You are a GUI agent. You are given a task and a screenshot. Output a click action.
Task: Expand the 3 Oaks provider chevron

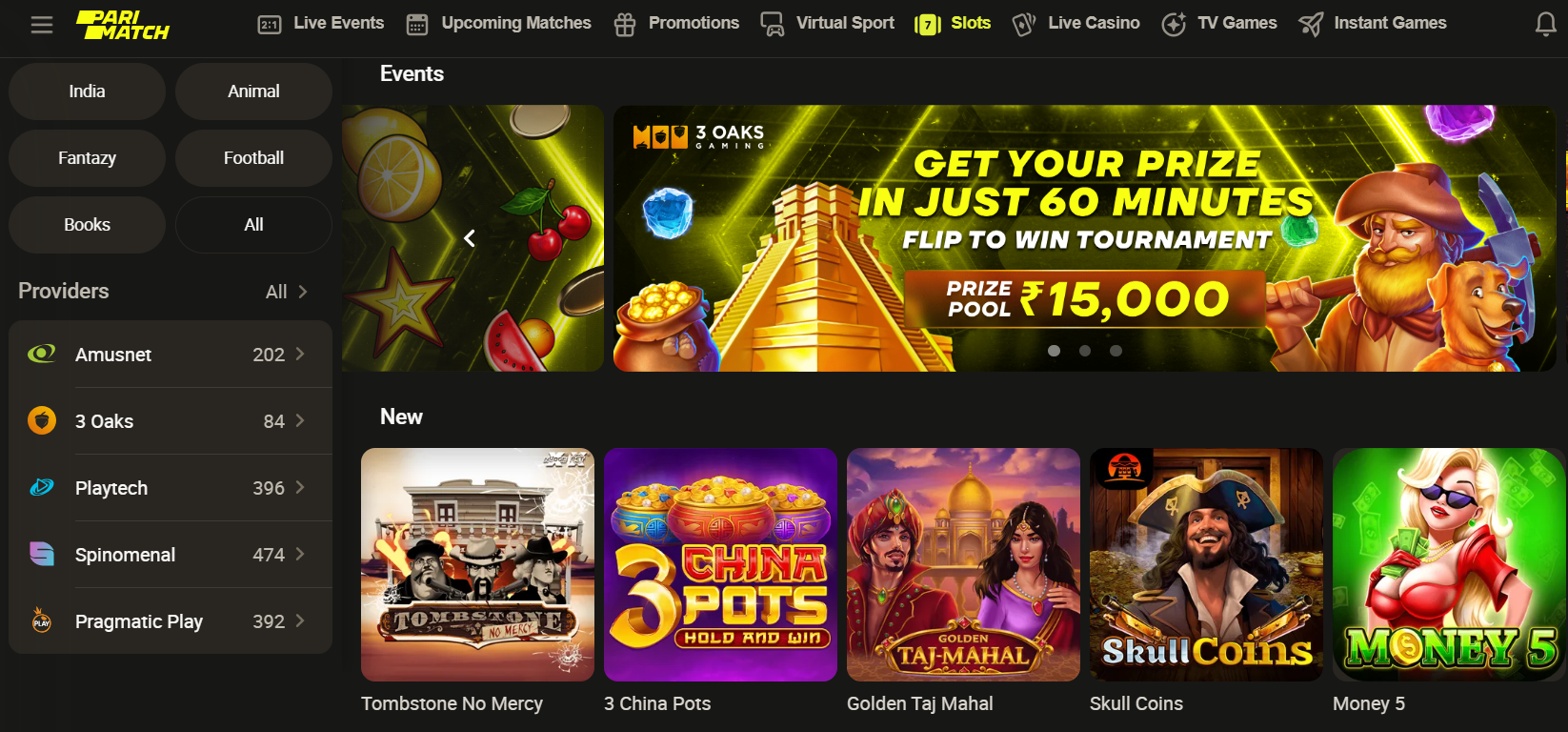300,420
